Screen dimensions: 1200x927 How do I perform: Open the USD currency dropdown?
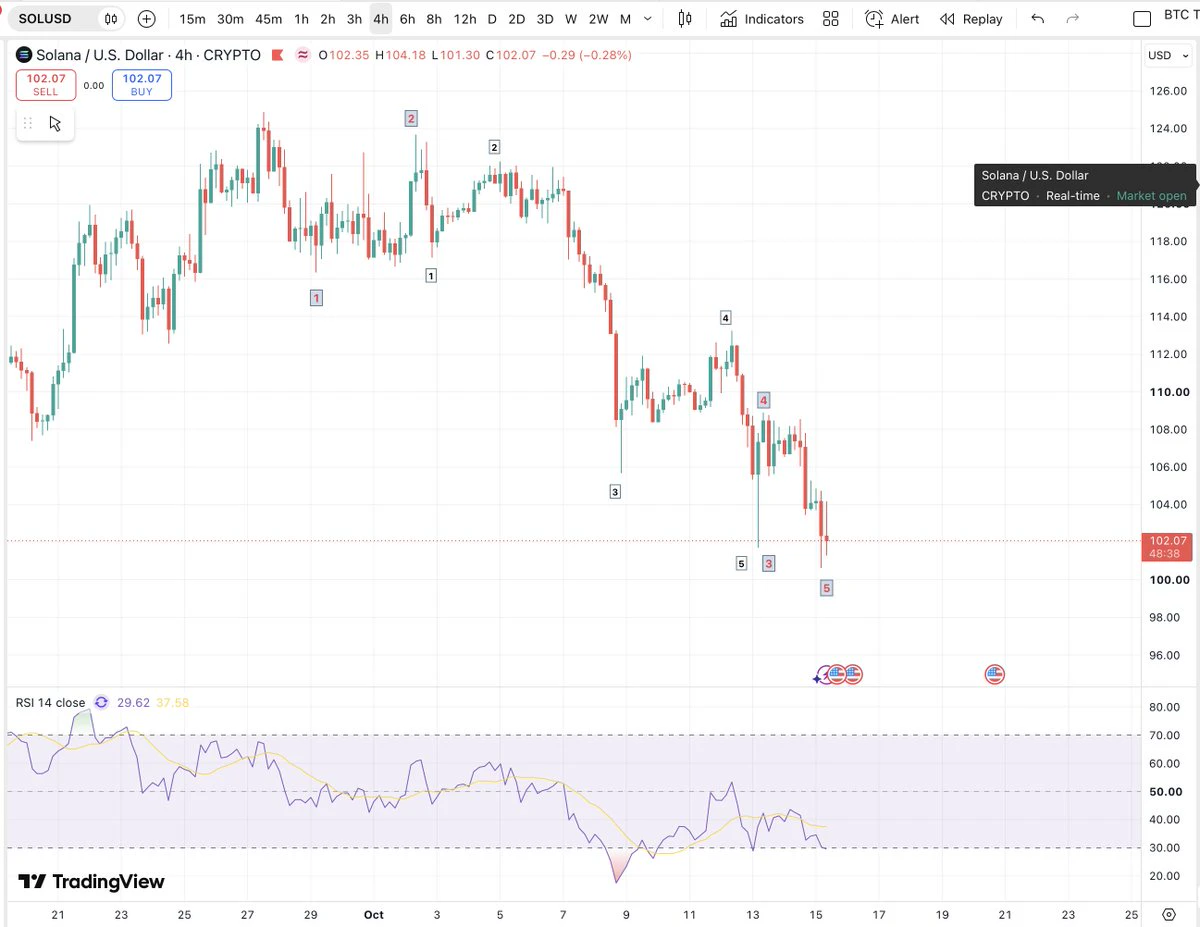click(1166, 55)
